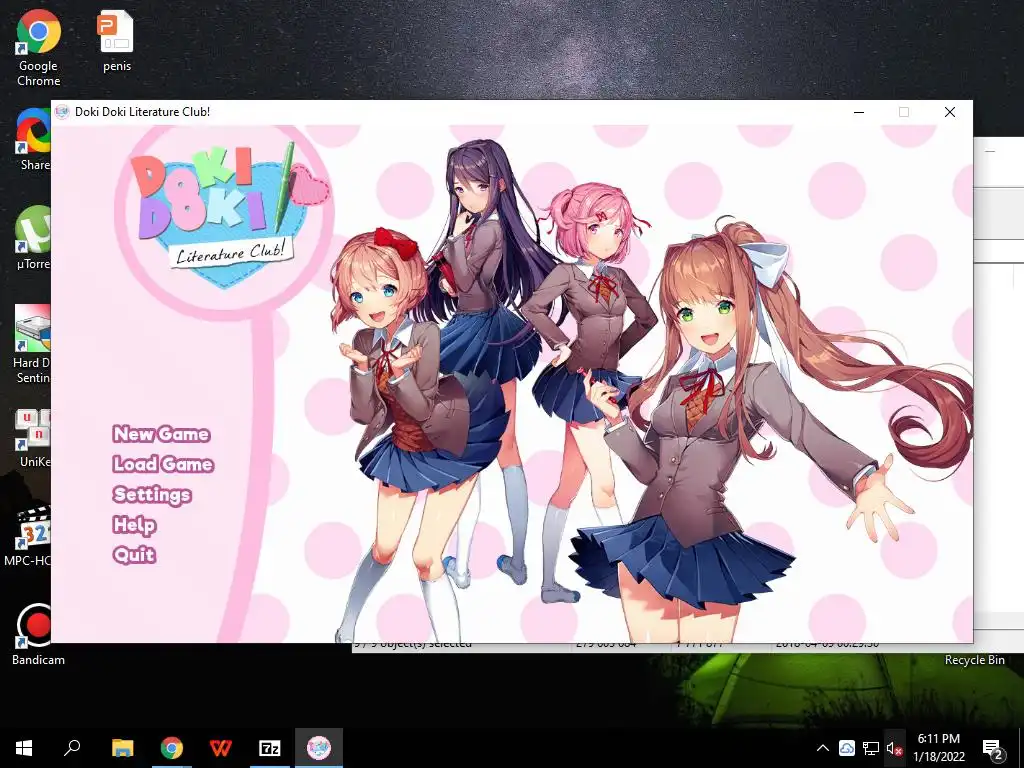Click the Doki Doki Literature Club! title text
This screenshot has height=768, width=1024.
[142, 112]
